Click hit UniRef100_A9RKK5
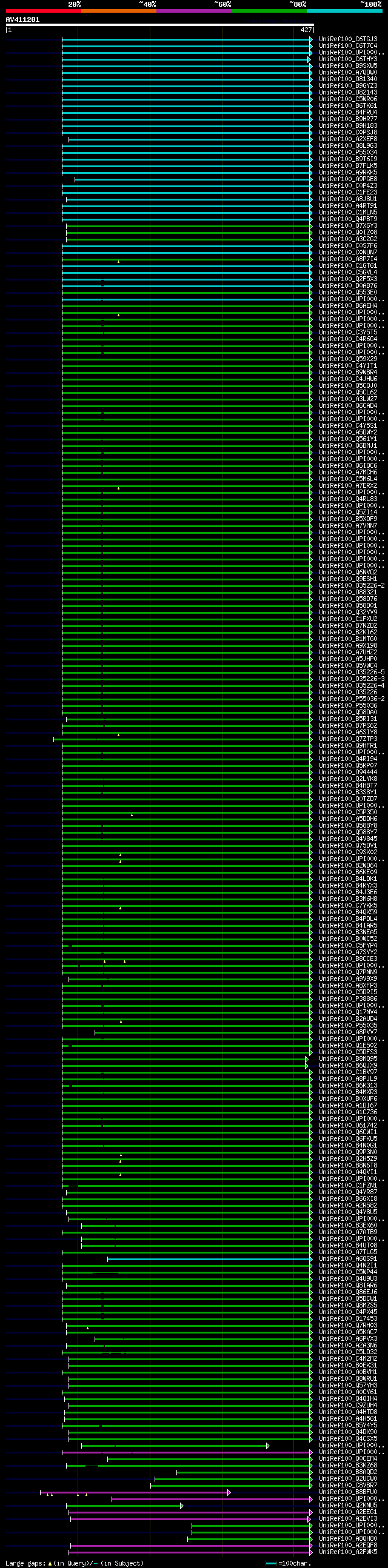This screenshot has height=1568, width=388. click(x=348, y=173)
